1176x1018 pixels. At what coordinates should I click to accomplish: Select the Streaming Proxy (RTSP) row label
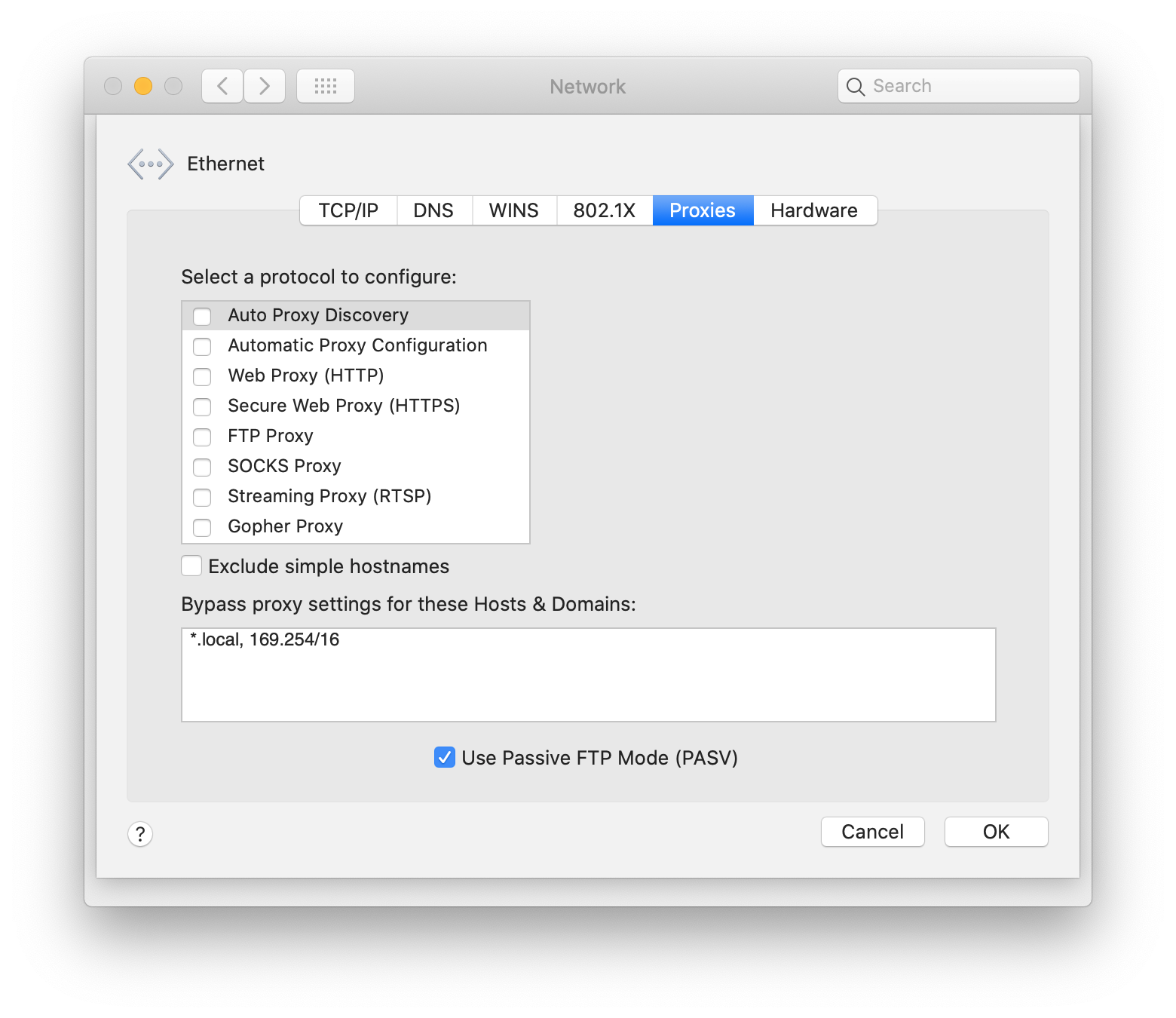329,496
